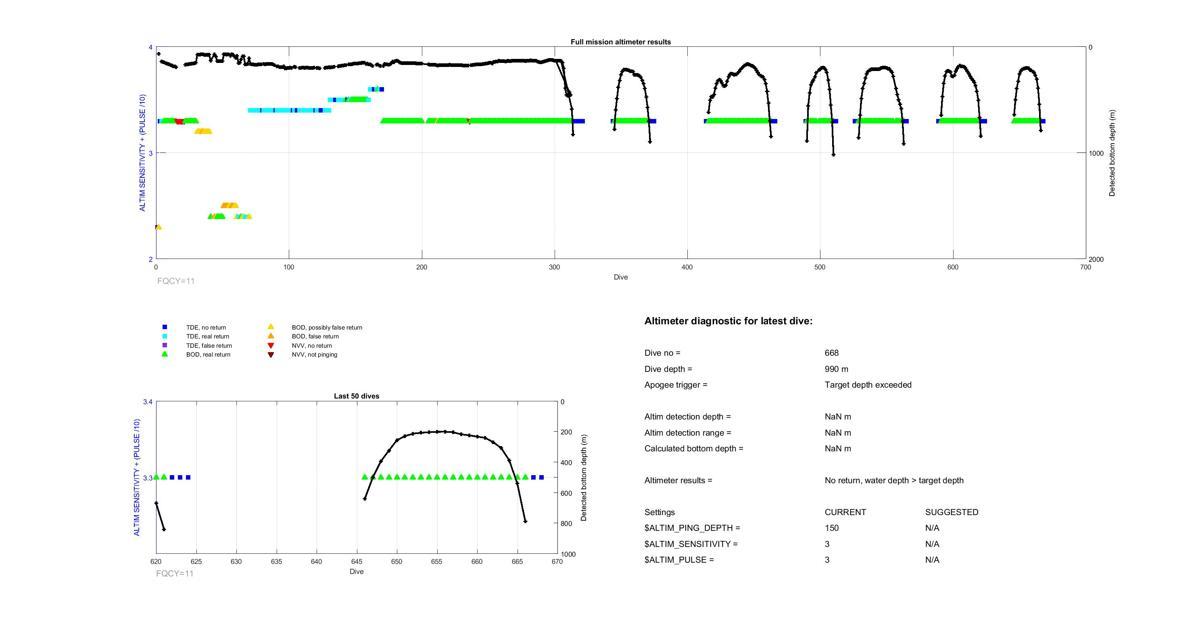Select the 'TDE, false return' legend label
The width and height of the screenshot is (1200, 622).
point(209,345)
